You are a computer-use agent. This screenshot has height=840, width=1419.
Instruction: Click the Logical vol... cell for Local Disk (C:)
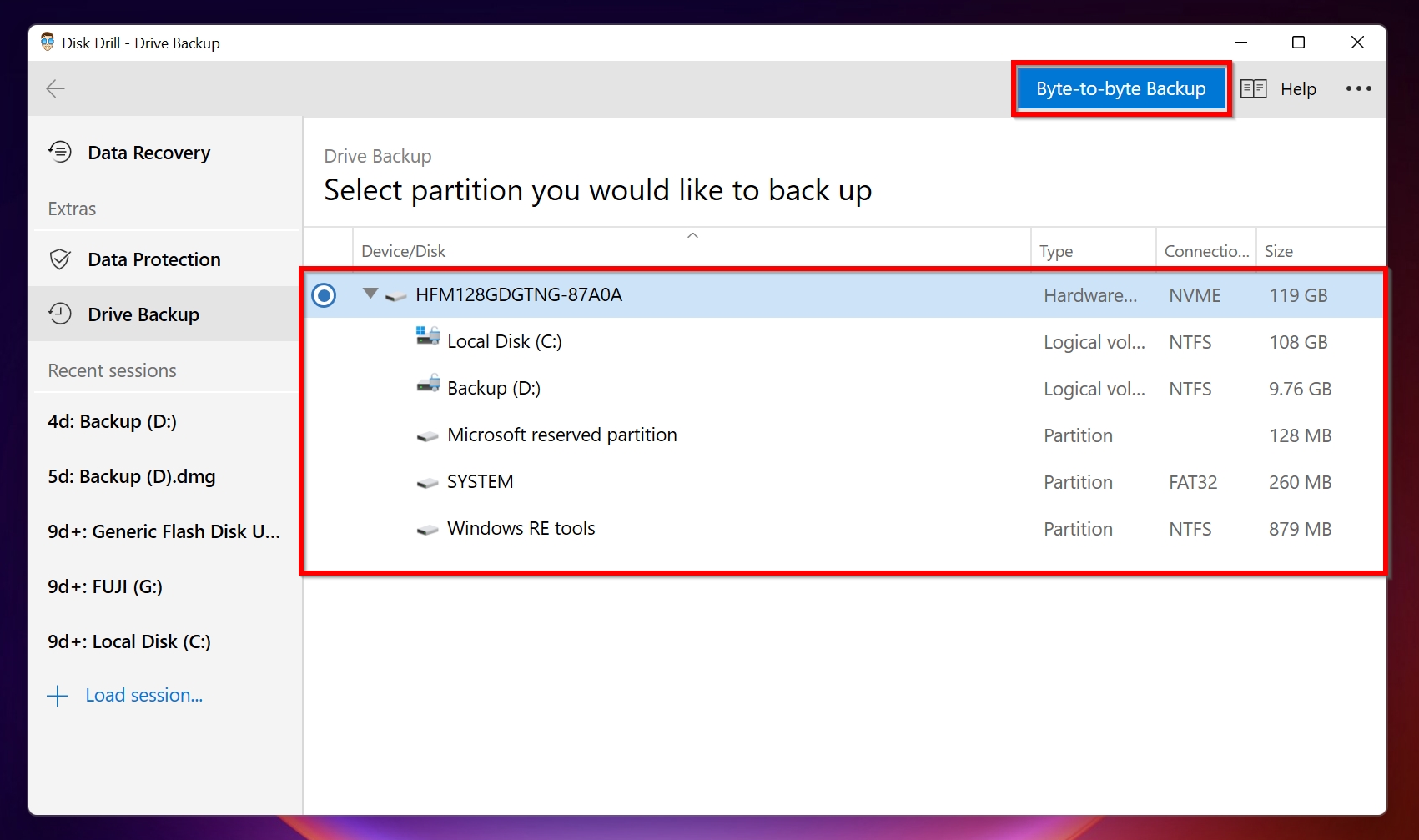pos(1094,342)
